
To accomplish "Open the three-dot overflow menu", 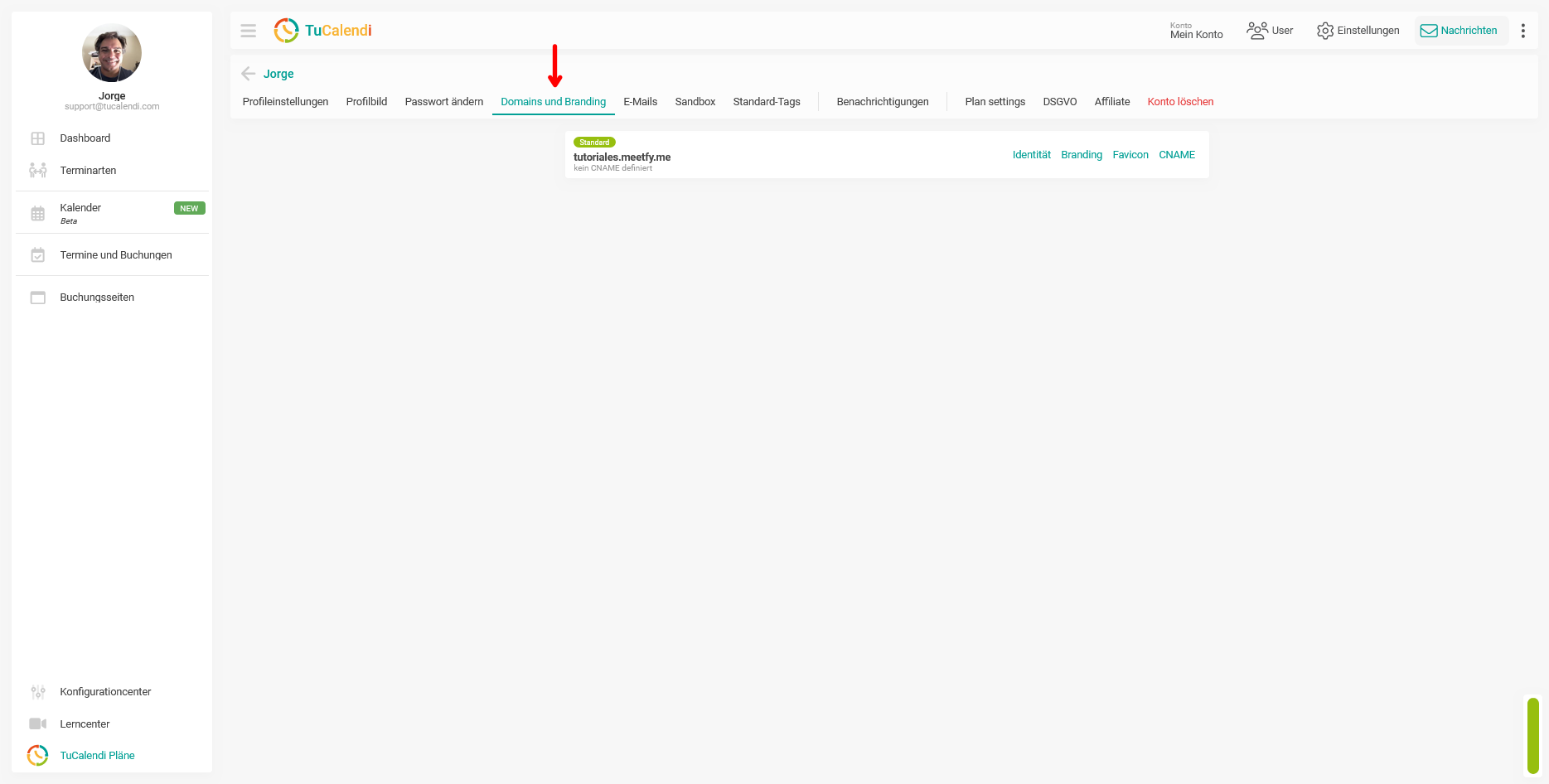I will pyautogui.click(x=1522, y=31).
